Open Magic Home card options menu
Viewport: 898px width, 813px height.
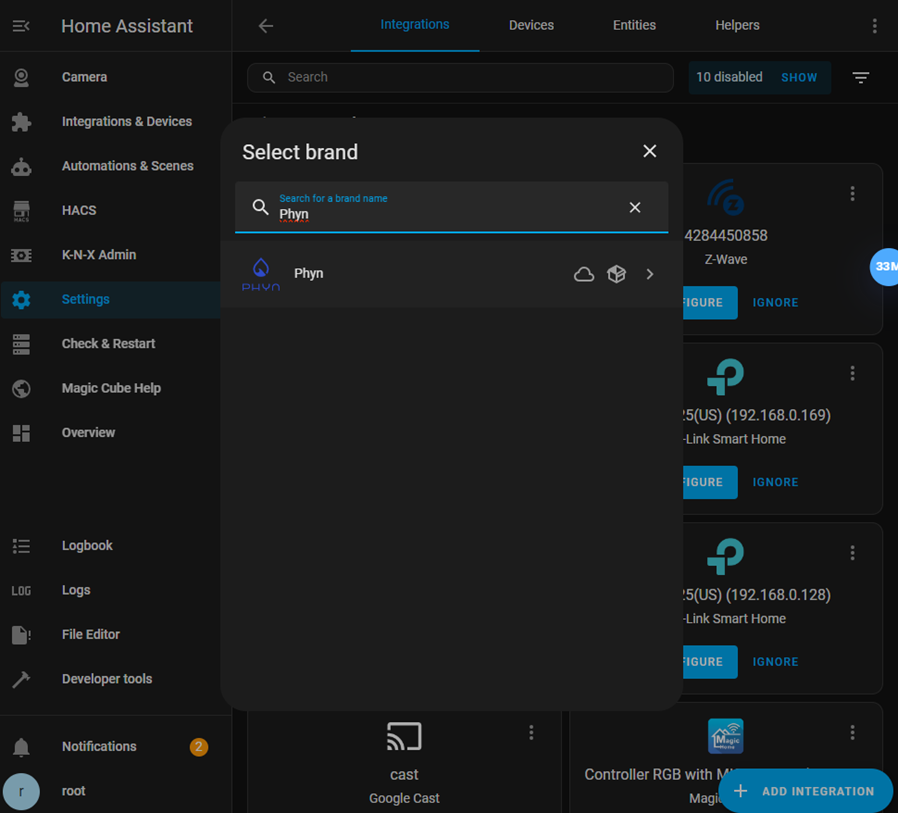click(852, 733)
